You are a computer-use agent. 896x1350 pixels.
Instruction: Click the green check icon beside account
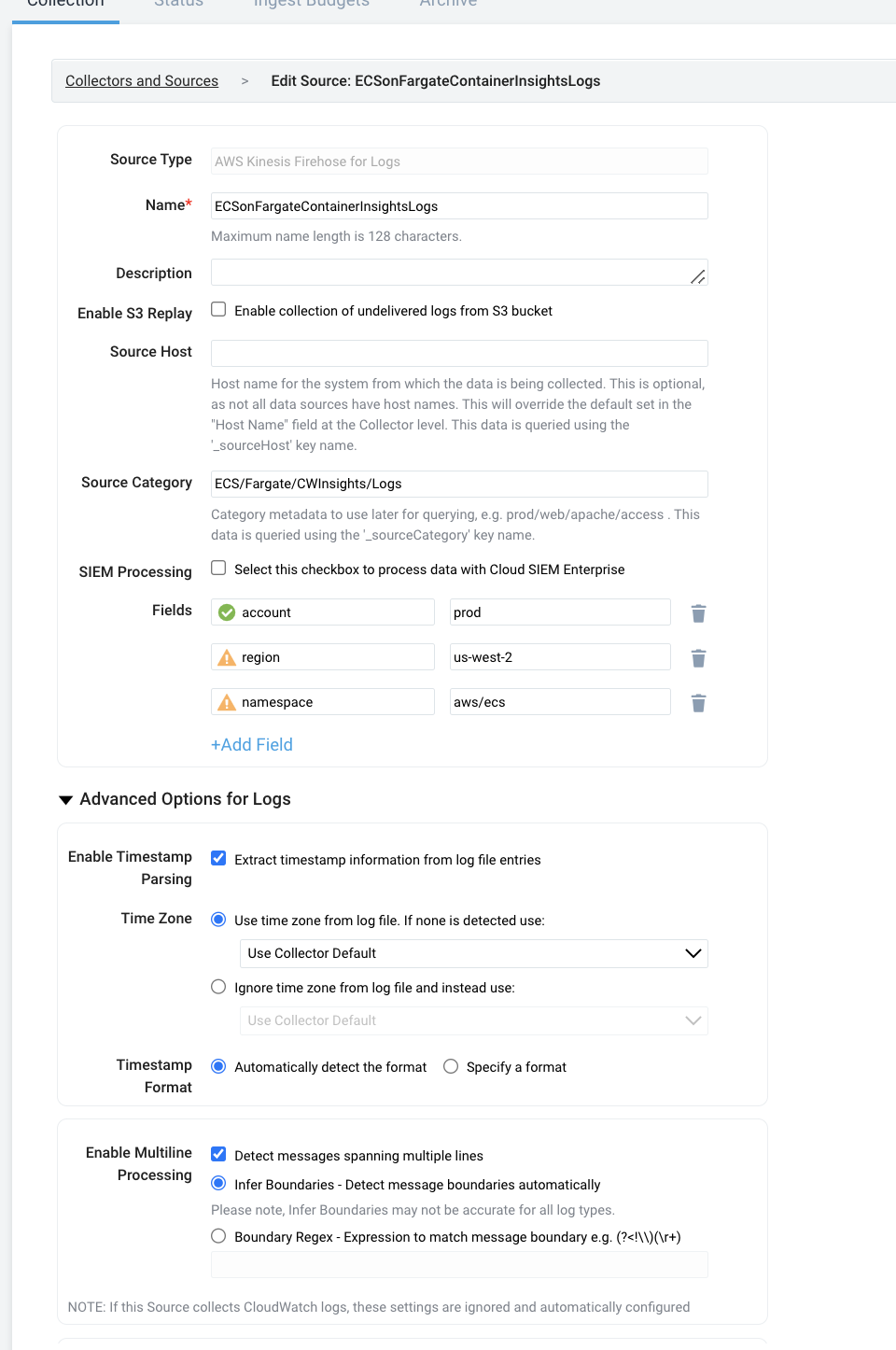pyautogui.click(x=227, y=612)
